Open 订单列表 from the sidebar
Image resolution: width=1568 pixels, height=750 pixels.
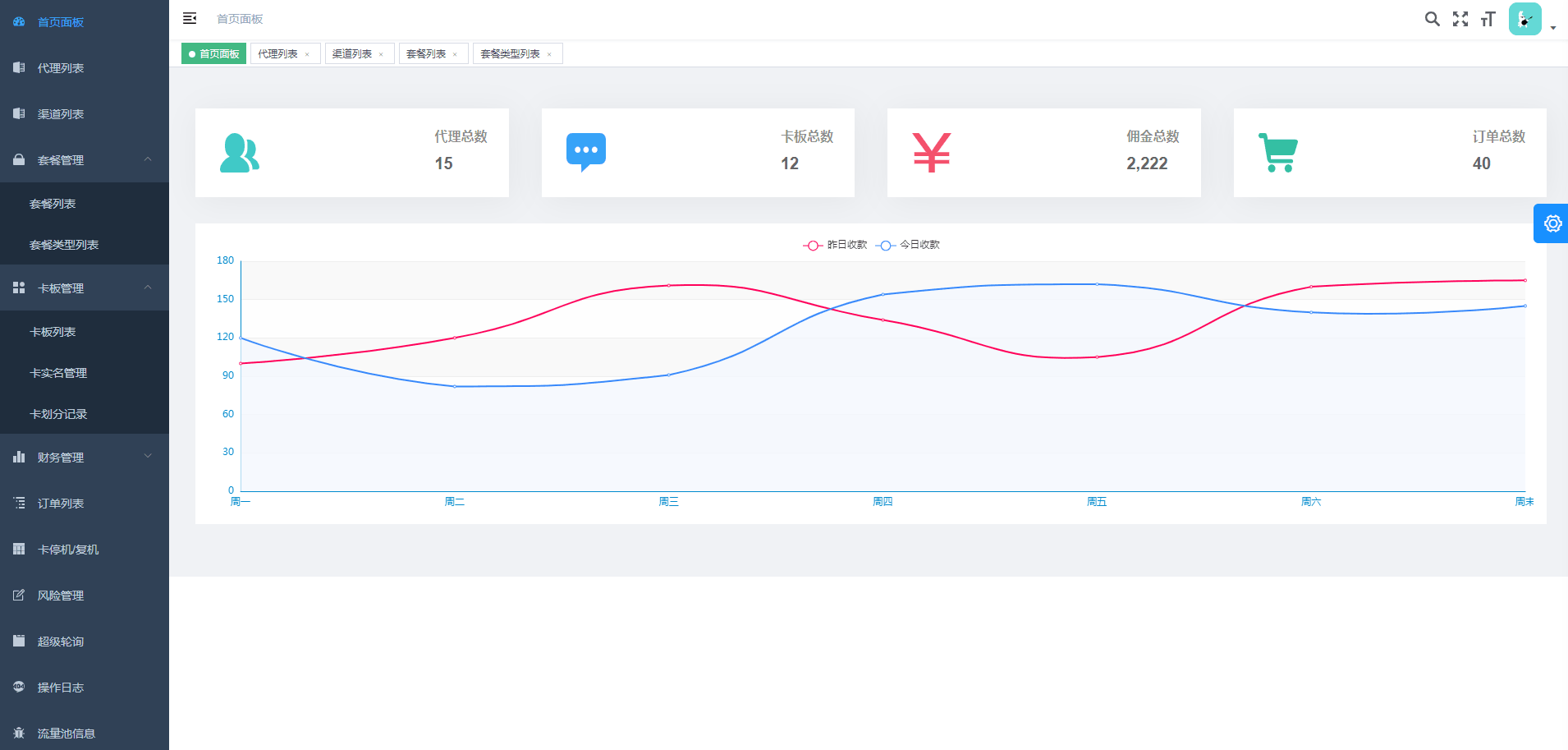pos(61,504)
